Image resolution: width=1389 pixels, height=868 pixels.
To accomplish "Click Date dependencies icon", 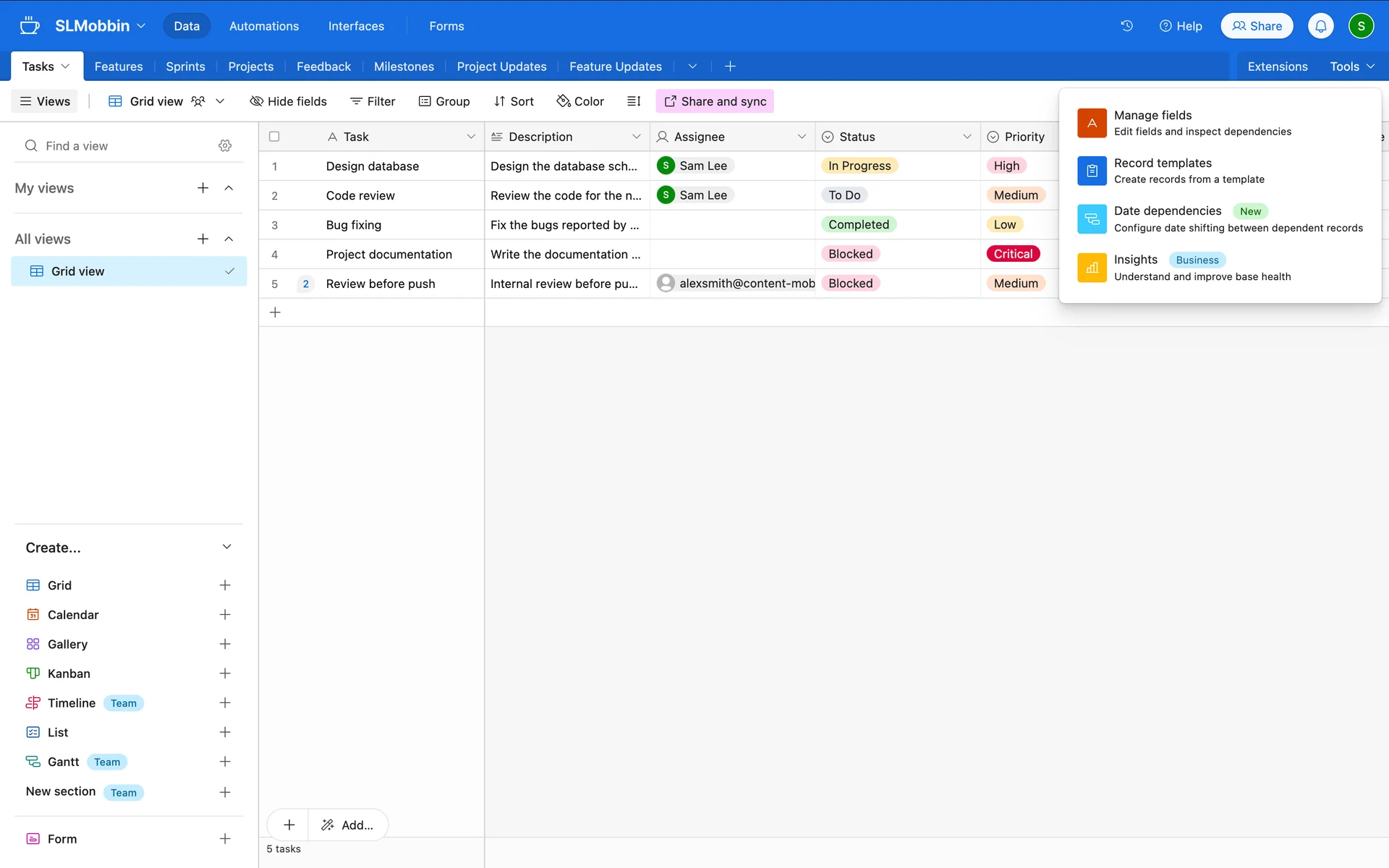I will tap(1092, 219).
